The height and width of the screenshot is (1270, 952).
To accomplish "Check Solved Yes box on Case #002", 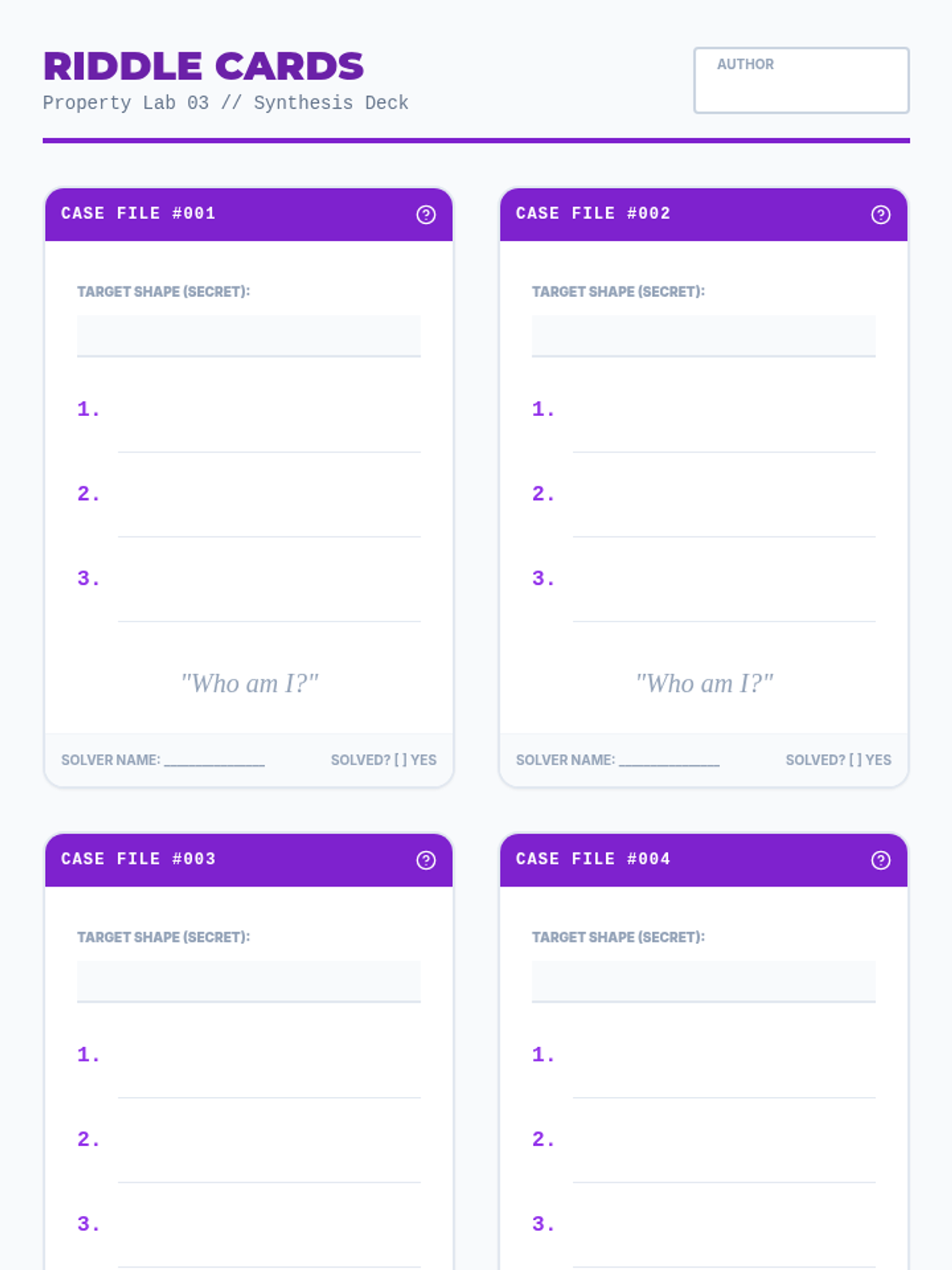I will (x=855, y=760).
